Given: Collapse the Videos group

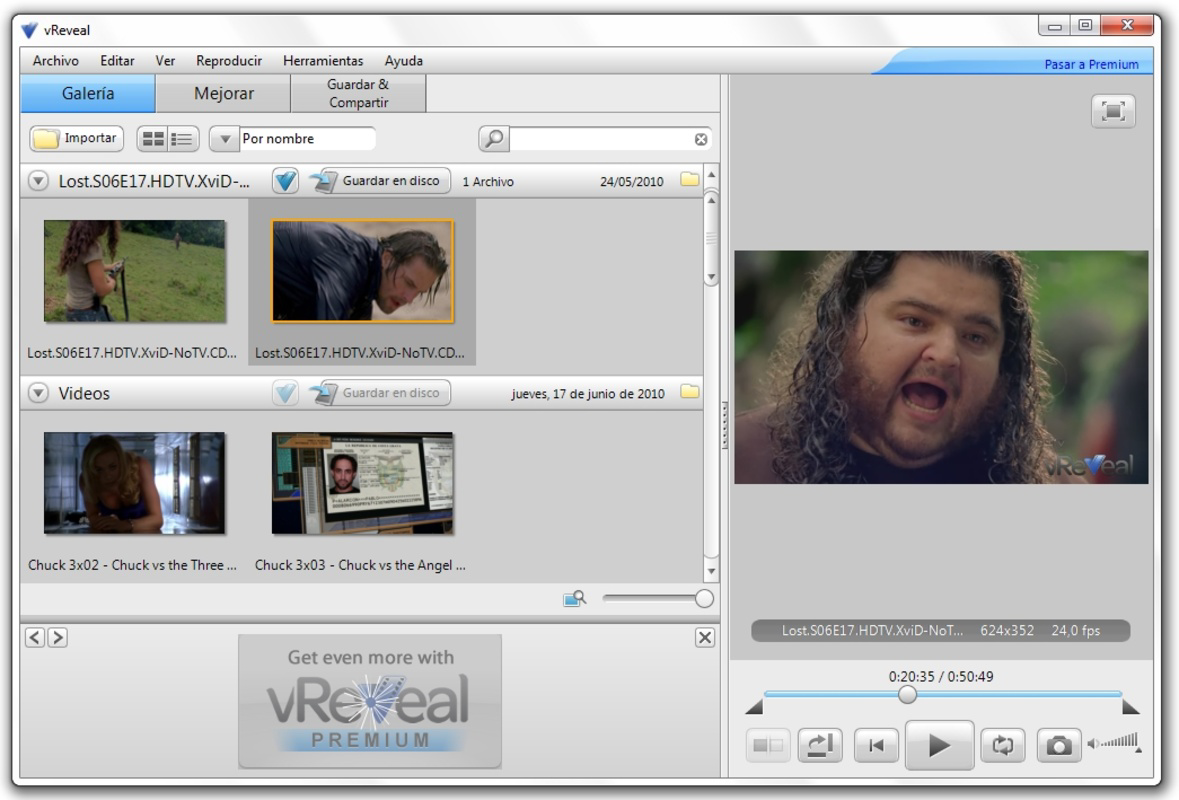Looking at the screenshot, I should [38, 393].
